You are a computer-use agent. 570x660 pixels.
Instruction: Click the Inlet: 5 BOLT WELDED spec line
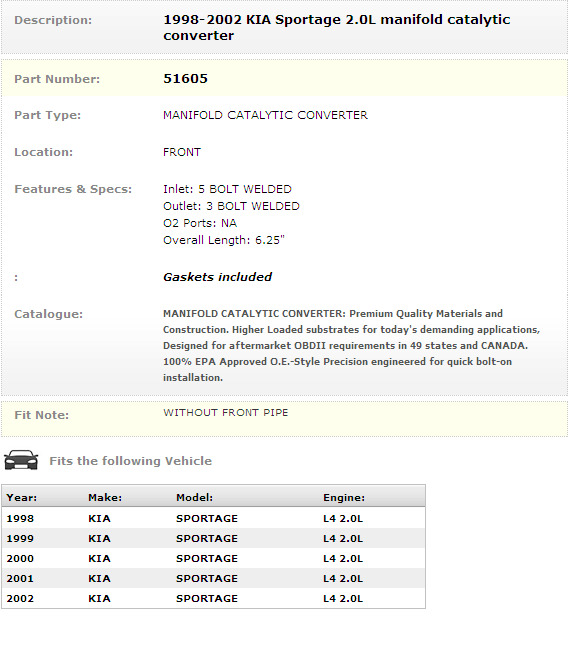coord(227,189)
